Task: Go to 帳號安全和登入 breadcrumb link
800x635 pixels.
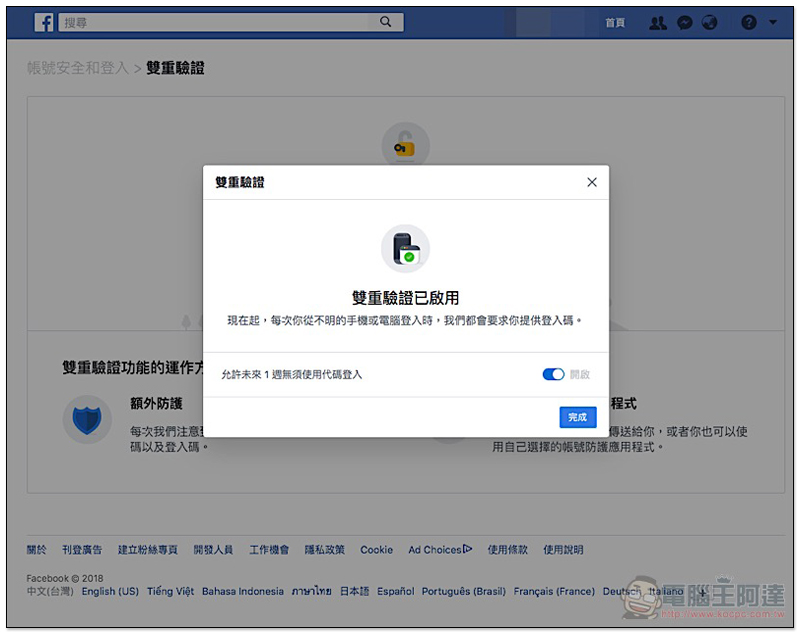Action: 78,68
